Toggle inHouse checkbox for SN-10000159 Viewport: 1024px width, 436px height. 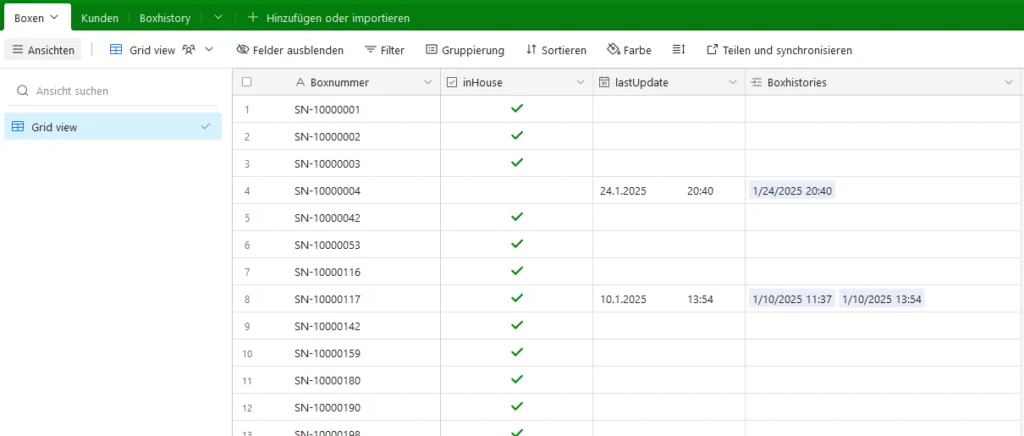[517, 352]
